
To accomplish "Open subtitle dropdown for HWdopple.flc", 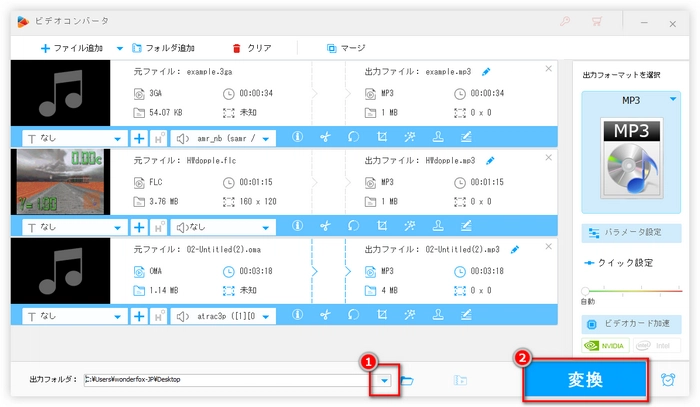I will (120, 227).
